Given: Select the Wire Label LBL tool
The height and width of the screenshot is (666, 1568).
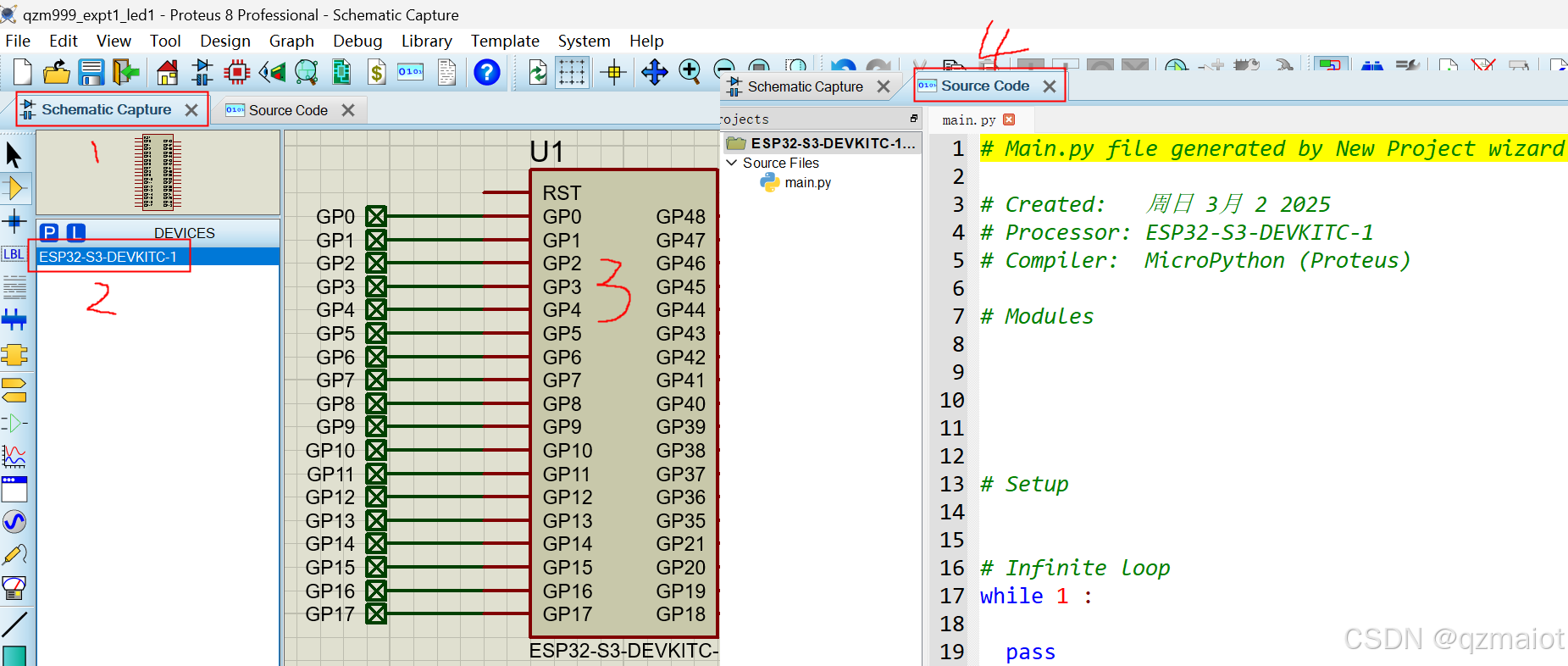Looking at the screenshot, I should point(14,254).
